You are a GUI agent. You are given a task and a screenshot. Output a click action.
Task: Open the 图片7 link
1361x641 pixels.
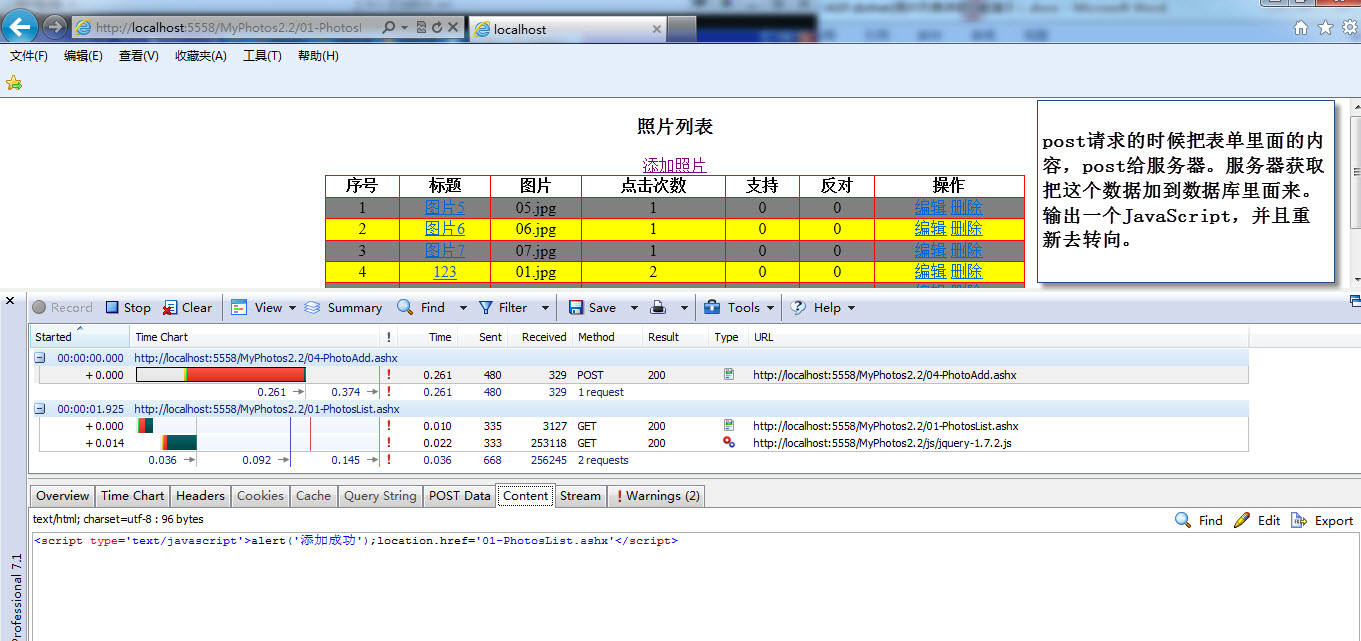tap(445, 250)
